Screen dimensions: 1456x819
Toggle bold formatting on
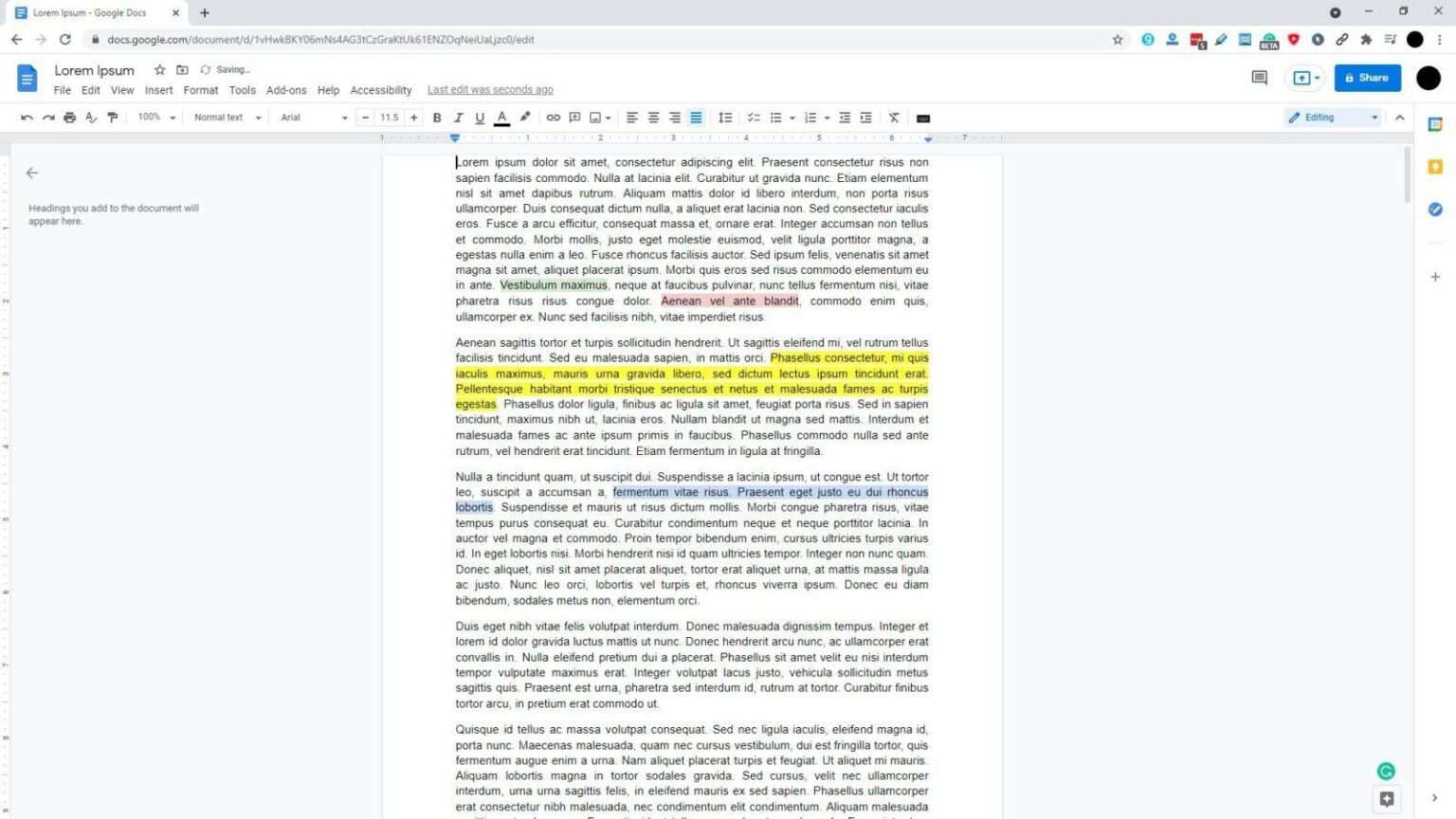(436, 117)
